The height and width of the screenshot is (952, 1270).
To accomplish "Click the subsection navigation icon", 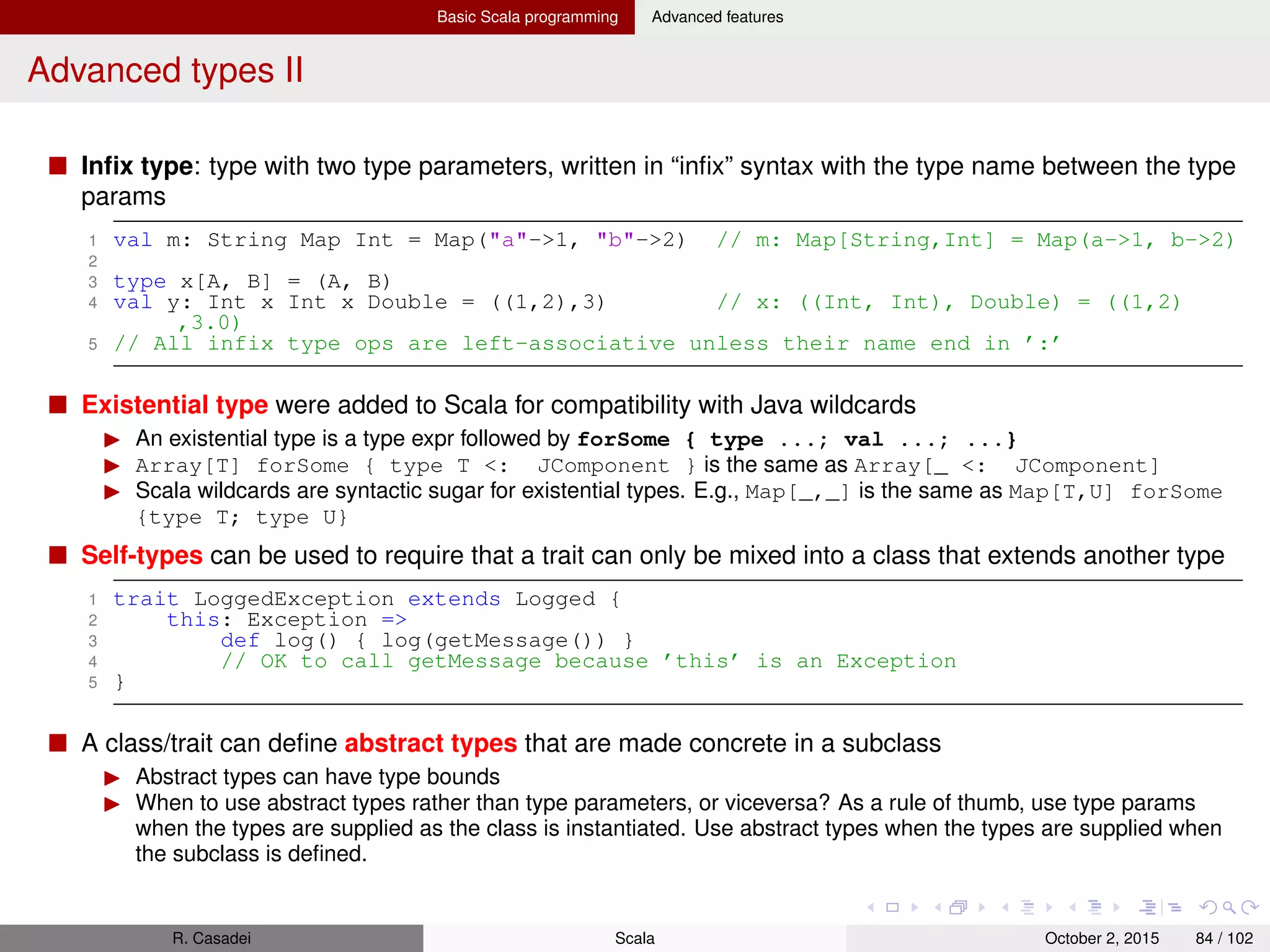I will point(1028,907).
